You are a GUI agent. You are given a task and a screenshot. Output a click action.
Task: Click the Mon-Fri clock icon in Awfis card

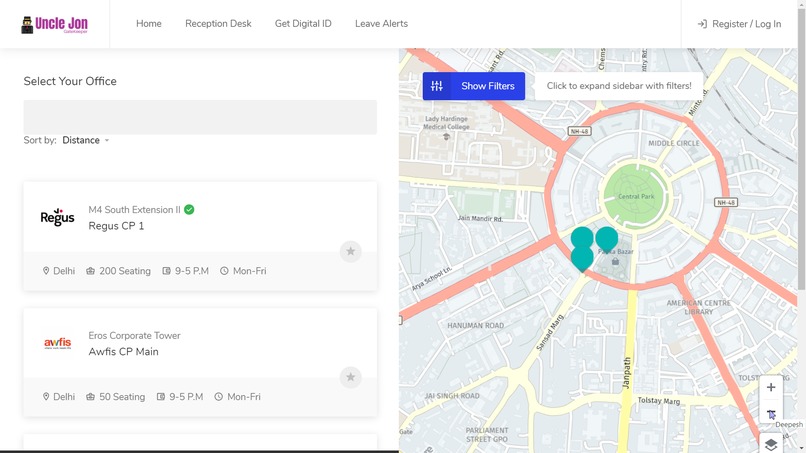(218, 397)
